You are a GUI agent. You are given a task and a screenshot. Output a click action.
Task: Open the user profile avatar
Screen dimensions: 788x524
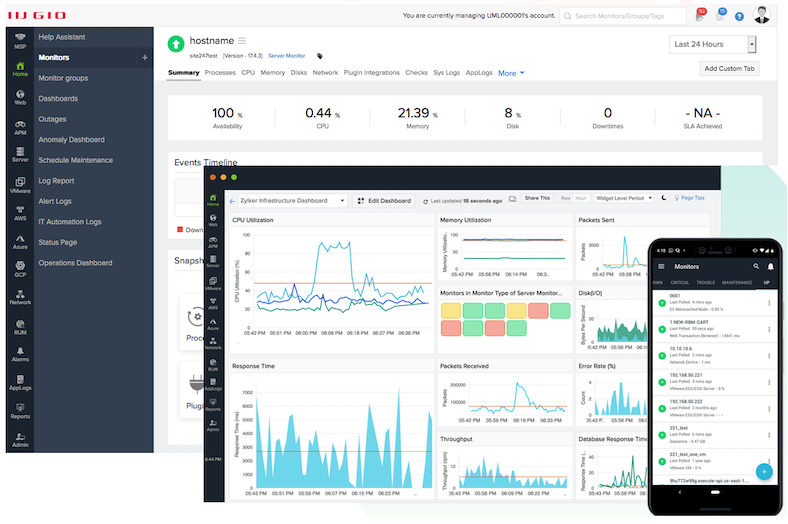point(762,15)
